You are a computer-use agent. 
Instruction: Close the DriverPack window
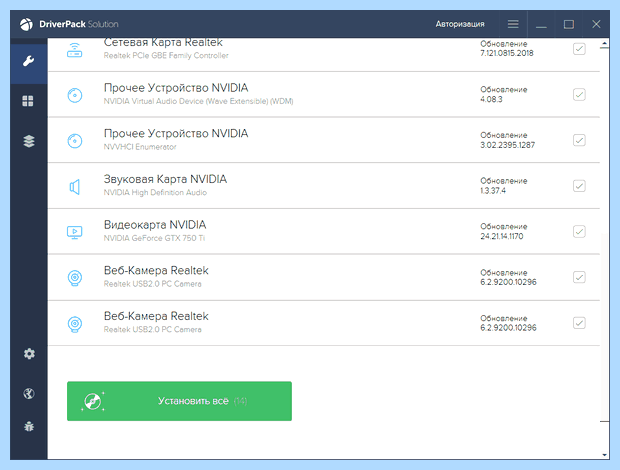[596, 24]
